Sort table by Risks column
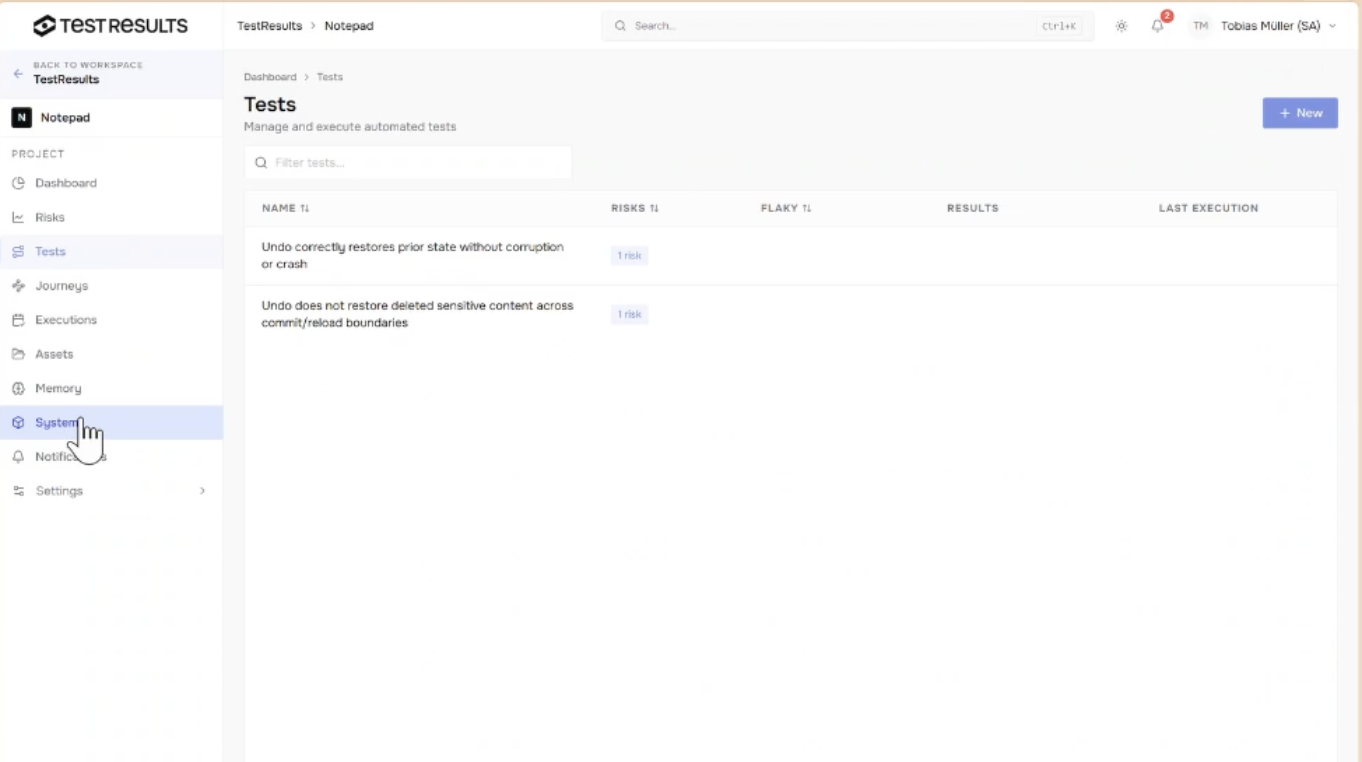Viewport: 1362px width, 762px height. click(x=635, y=208)
